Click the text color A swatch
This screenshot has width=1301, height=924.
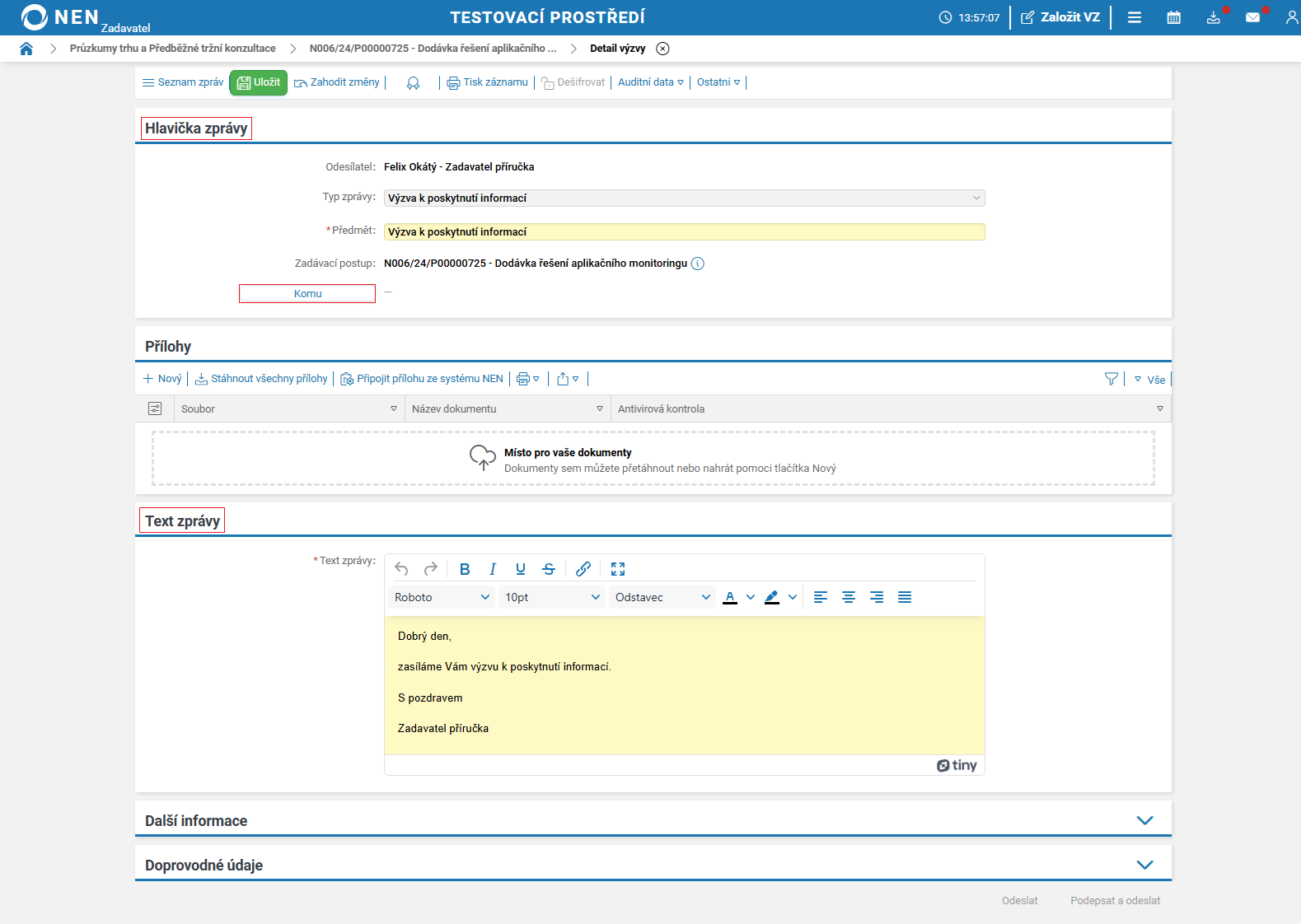click(730, 598)
